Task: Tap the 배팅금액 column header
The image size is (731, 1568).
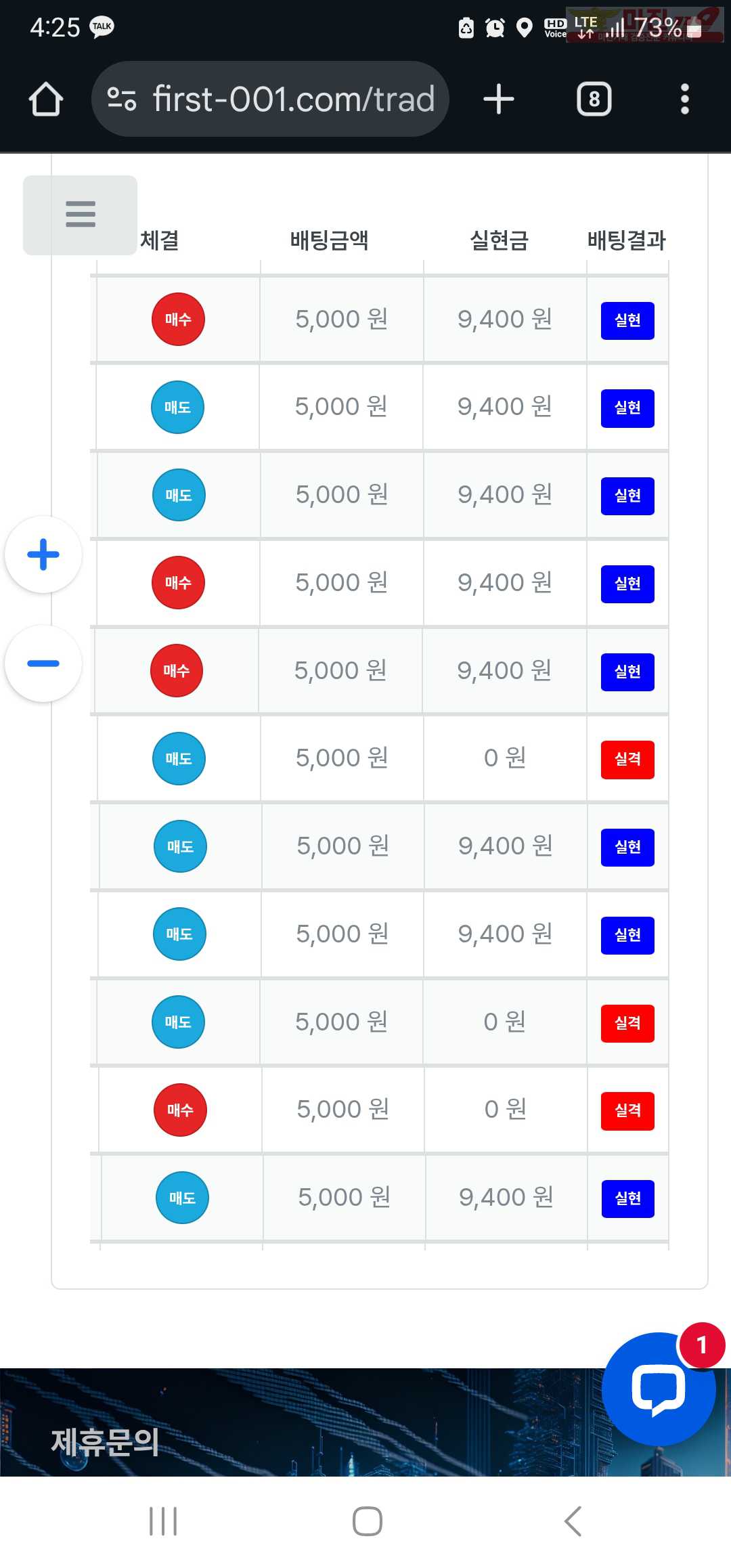Action: [x=329, y=240]
